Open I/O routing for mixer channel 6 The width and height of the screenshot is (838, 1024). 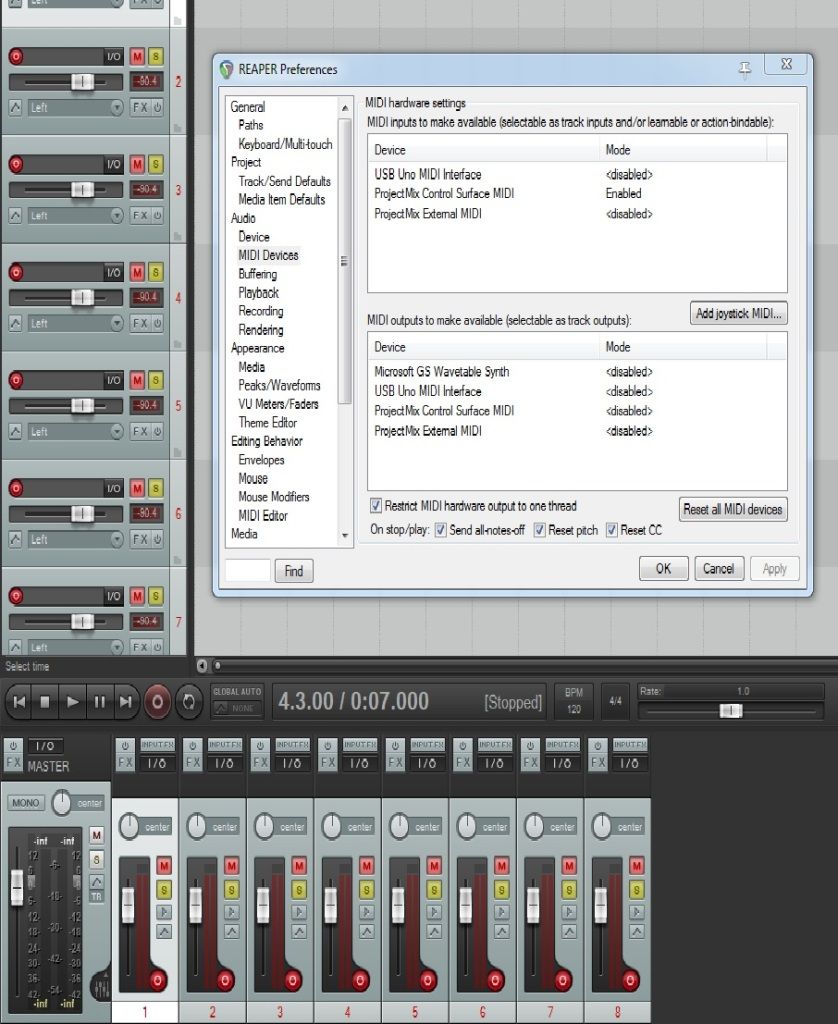coord(494,763)
